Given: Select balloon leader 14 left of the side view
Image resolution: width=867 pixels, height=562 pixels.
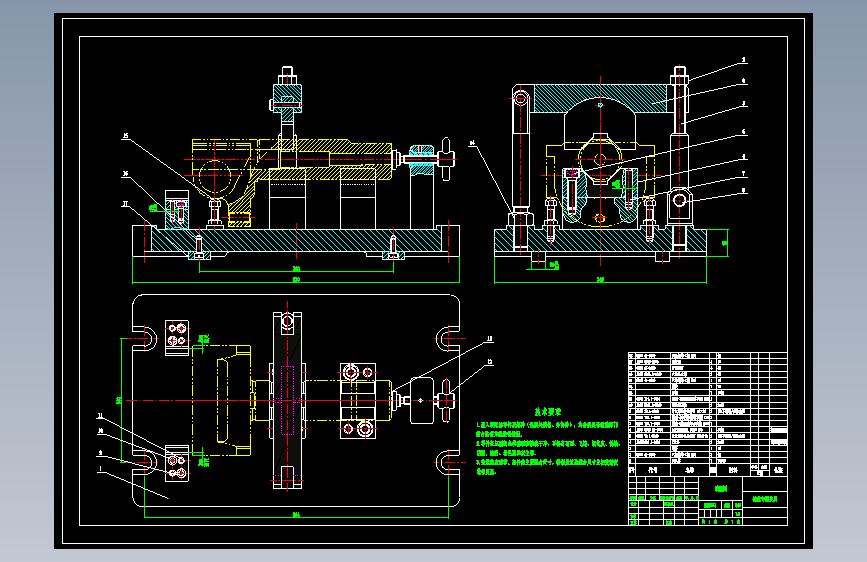Looking at the screenshot, I should click(492, 178).
